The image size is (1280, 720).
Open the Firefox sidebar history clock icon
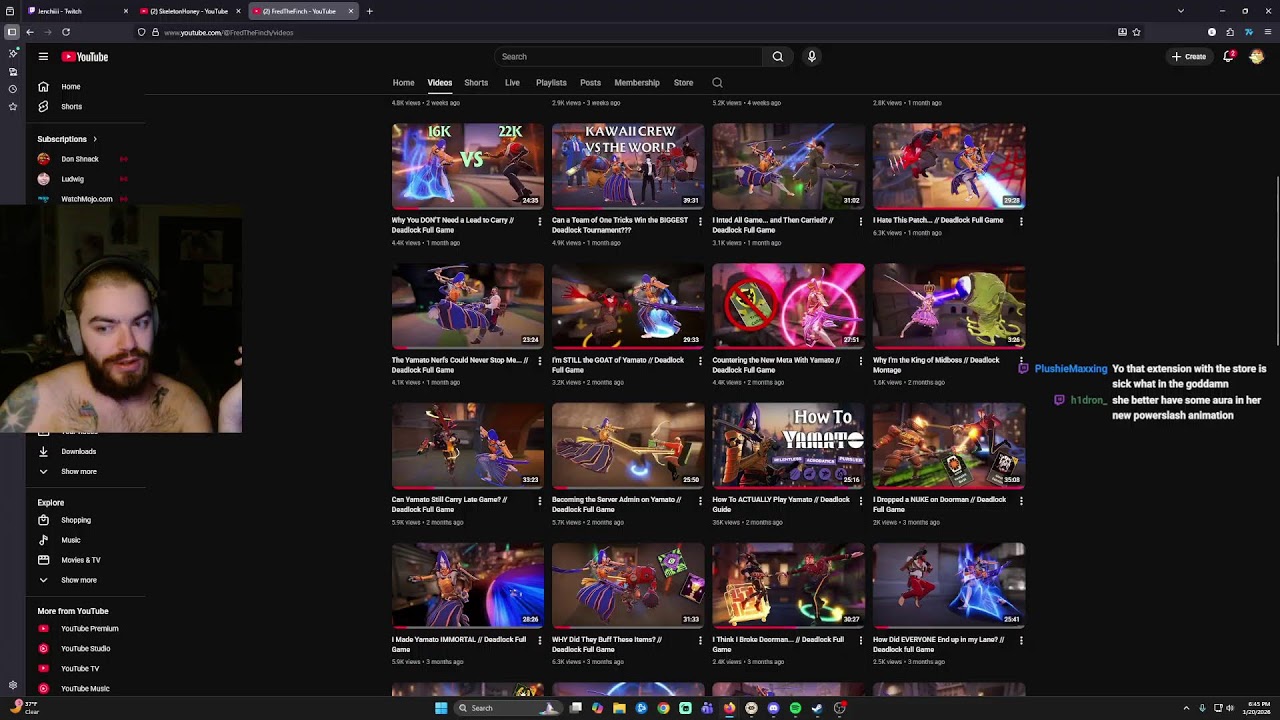(x=12, y=89)
